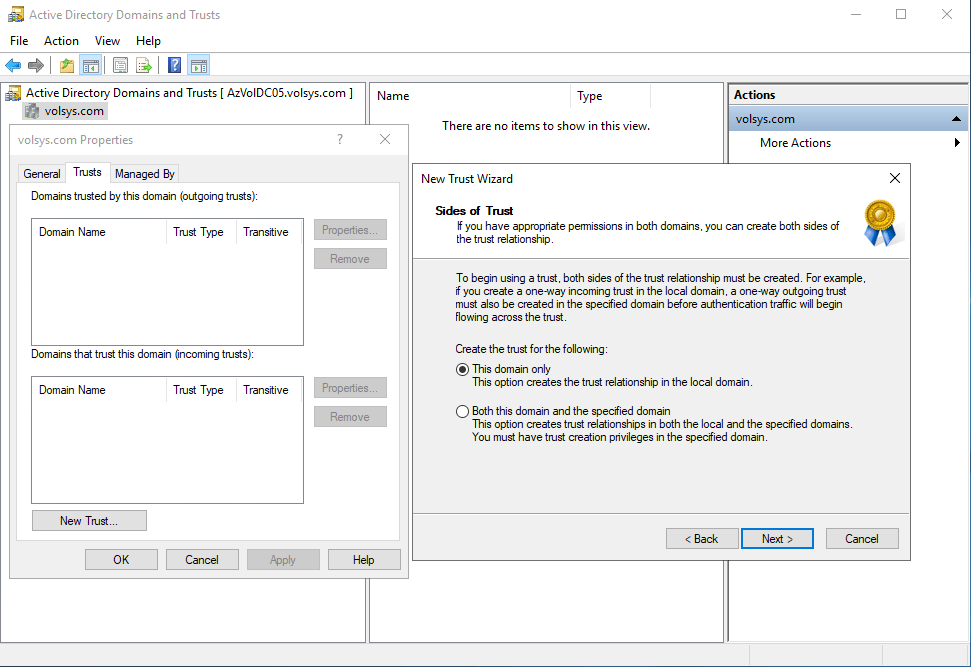
Task: Click the Up one level folder icon
Action: (x=67, y=66)
